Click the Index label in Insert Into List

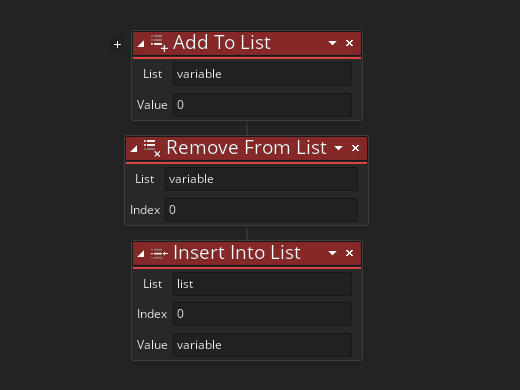pyautogui.click(x=152, y=314)
